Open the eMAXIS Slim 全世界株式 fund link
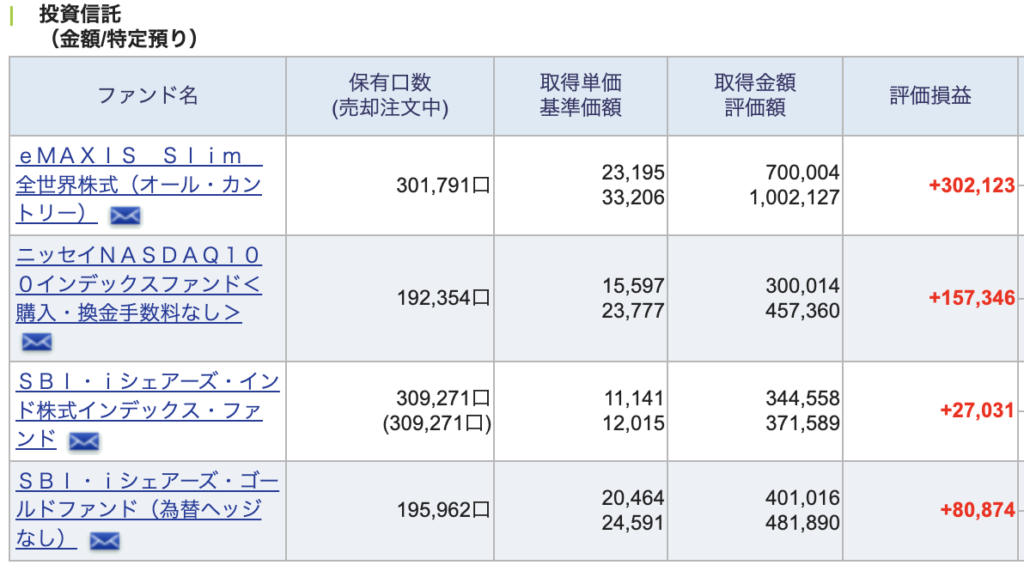1024x565 pixels. coord(139,185)
